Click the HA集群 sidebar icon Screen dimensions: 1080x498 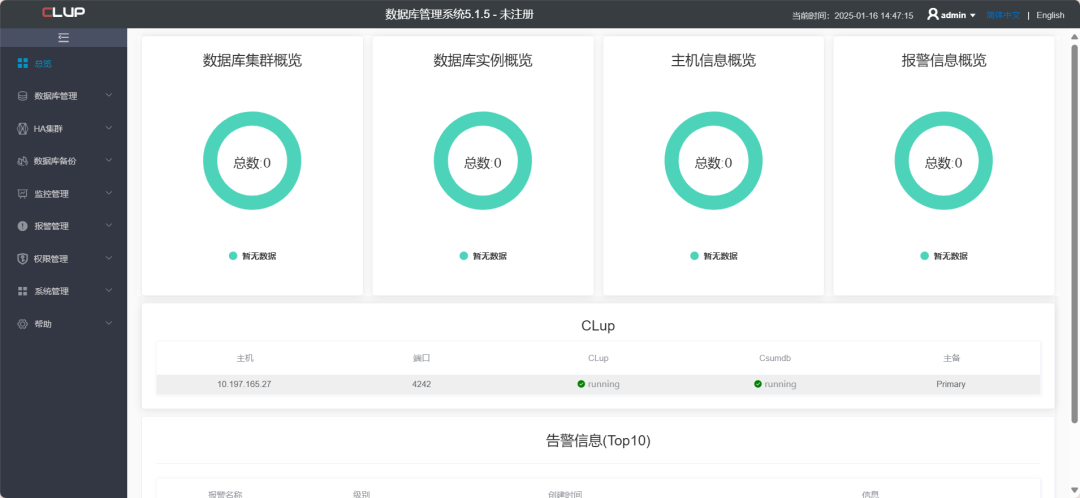point(23,128)
